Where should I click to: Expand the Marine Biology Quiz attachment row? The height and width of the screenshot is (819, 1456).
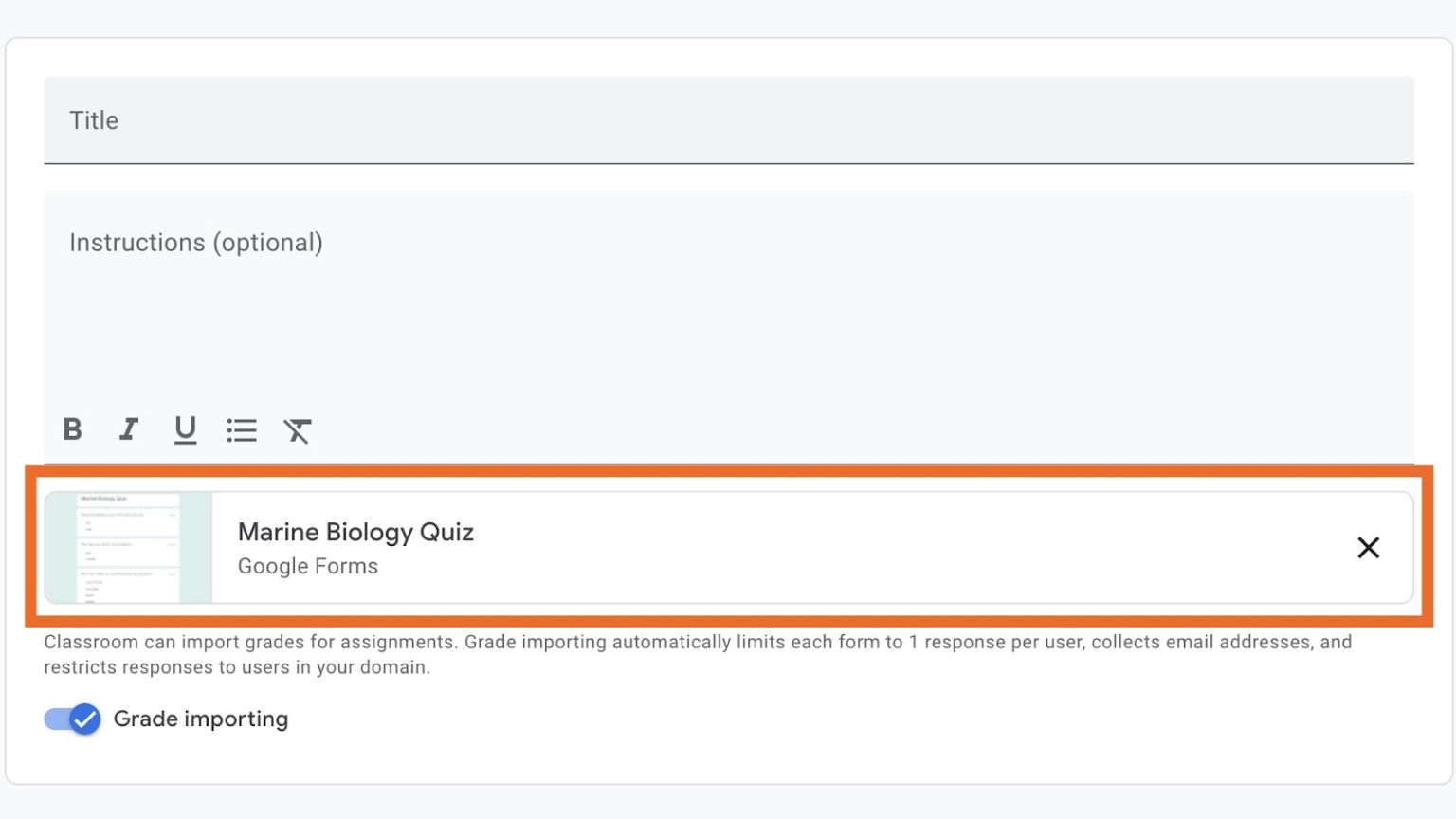(664, 548)
